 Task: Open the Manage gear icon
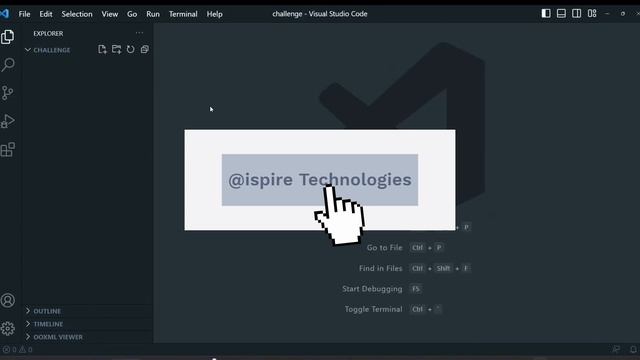[x=8, y=329]
